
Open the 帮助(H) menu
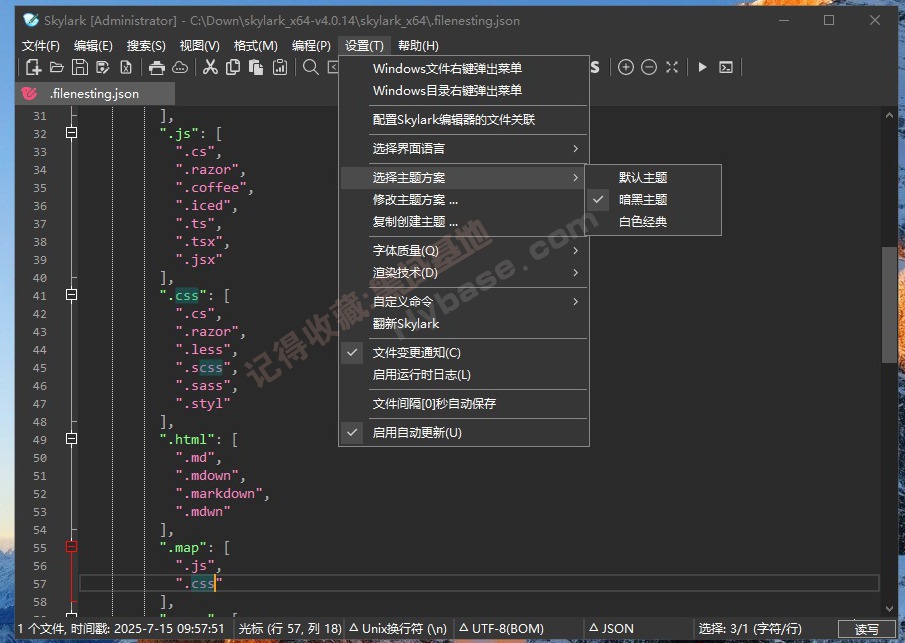418,46
